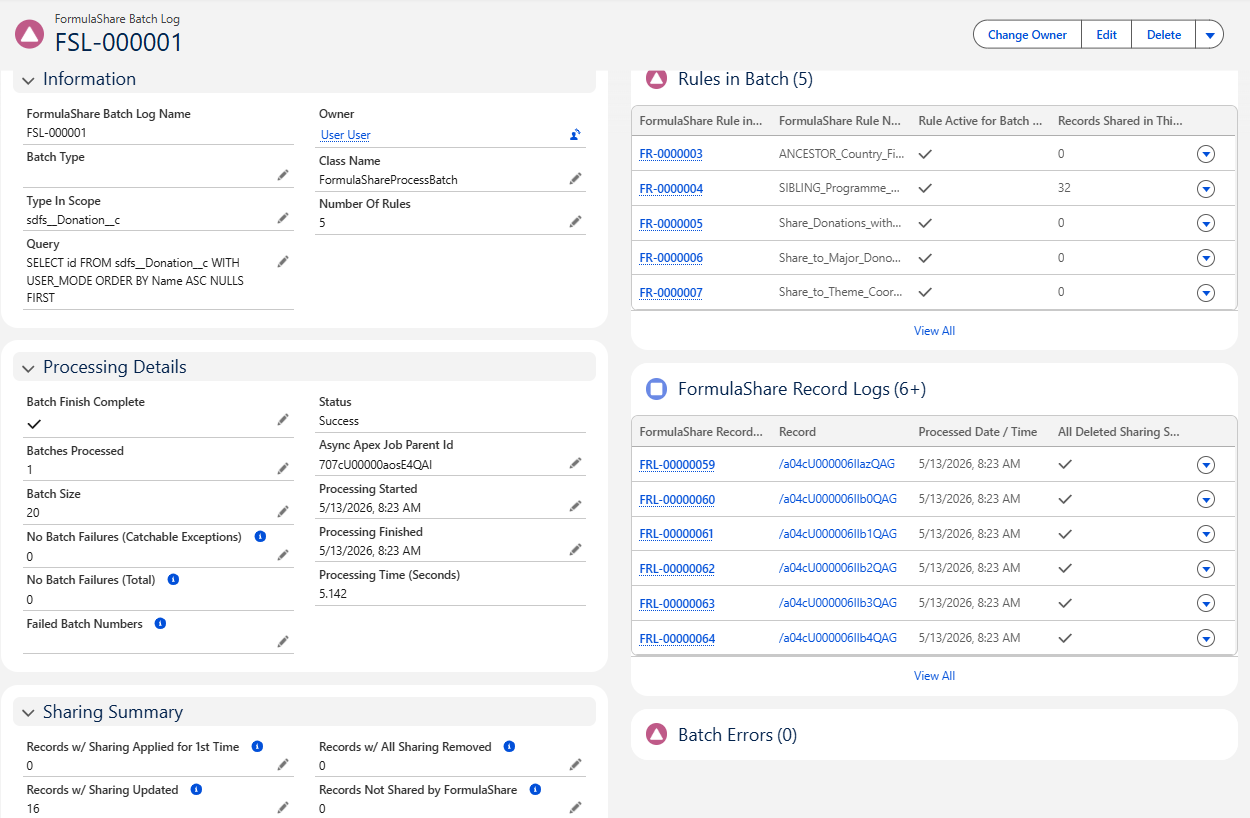
Task: Open rule record FR-0000004
Action: [x=671, y=189]
